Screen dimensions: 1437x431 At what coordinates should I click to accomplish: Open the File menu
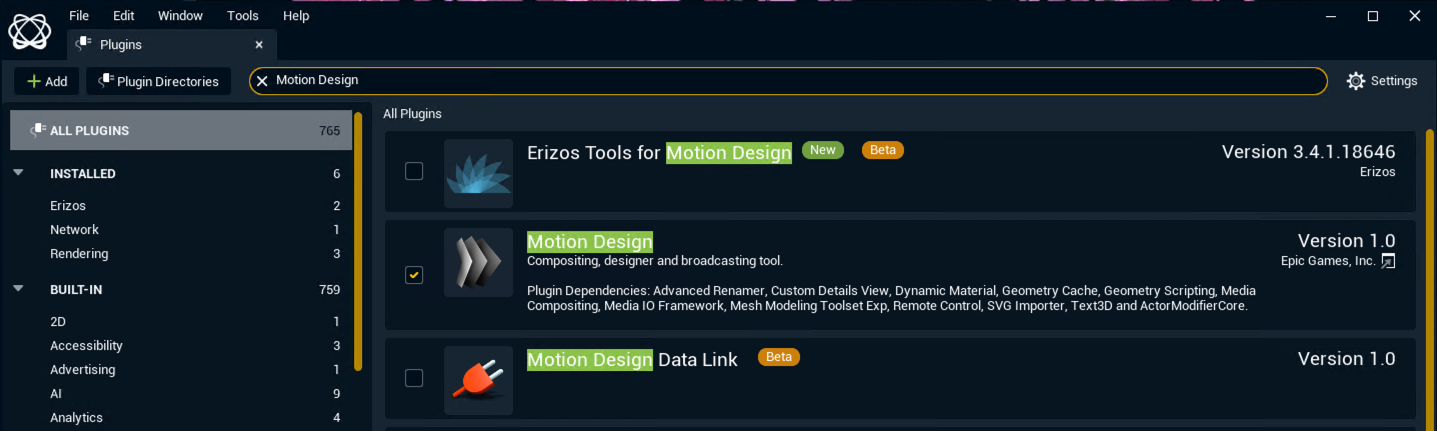coord(79,16)
